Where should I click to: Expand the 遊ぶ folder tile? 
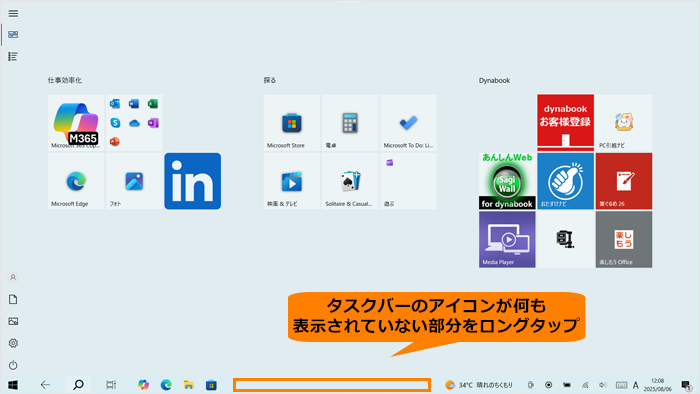click(x=408, y=181)
